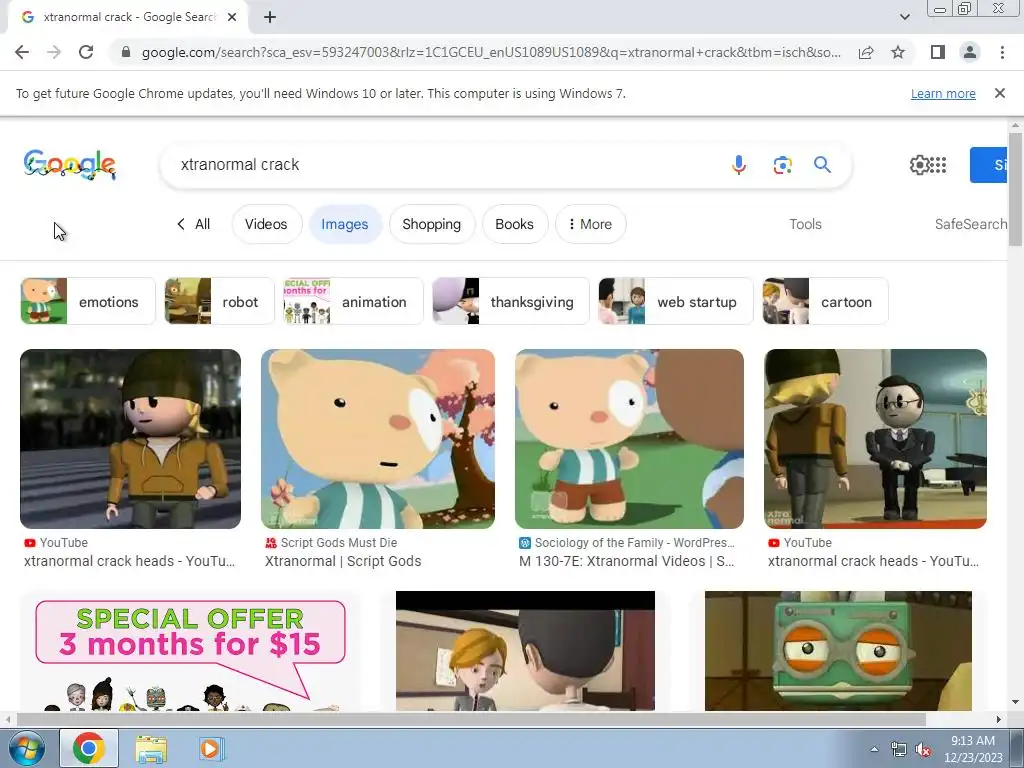Viewport: 1024px width, 768px height.
Task: Open network status tray icon
Action: click(x=899, y=750)
